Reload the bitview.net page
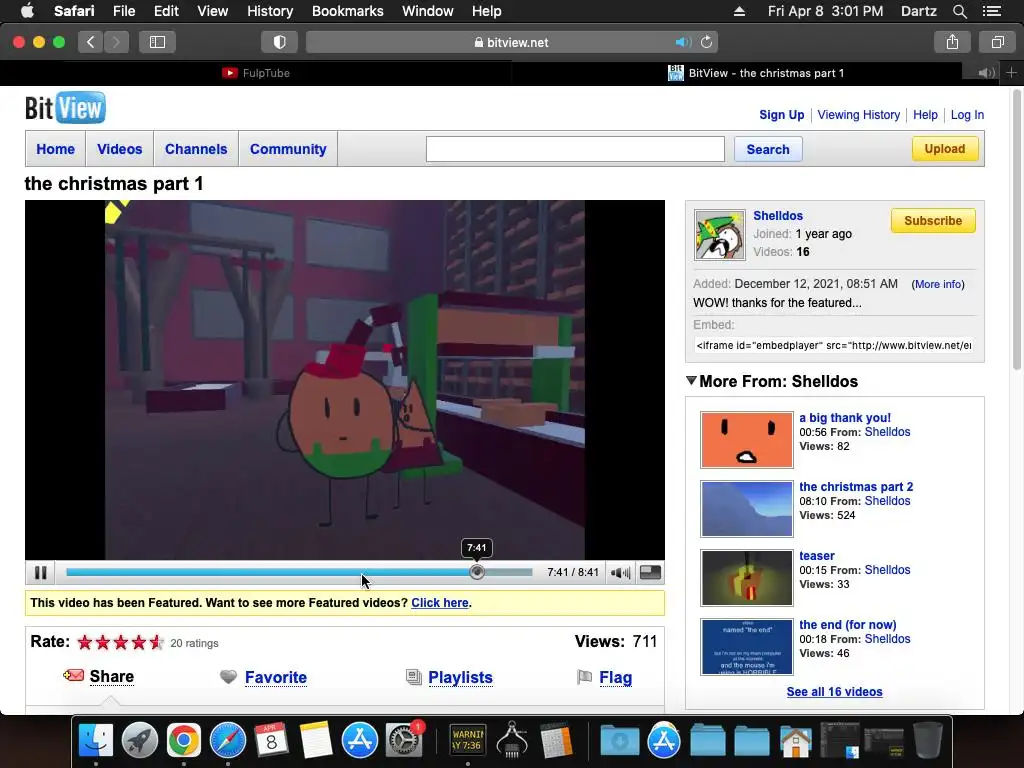The image size is (1024, 768). click(x=707, y=42)
